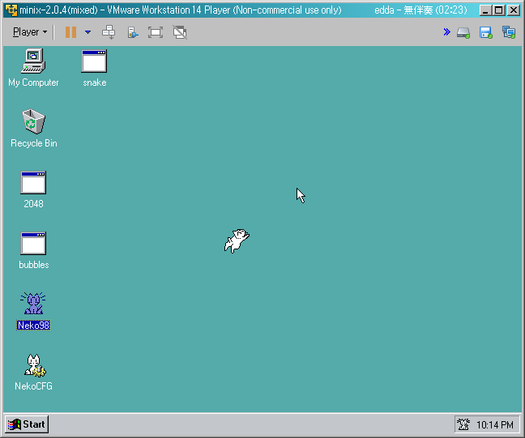
Task: Select the bubbles shortcut icon
Action: (33, 250)
